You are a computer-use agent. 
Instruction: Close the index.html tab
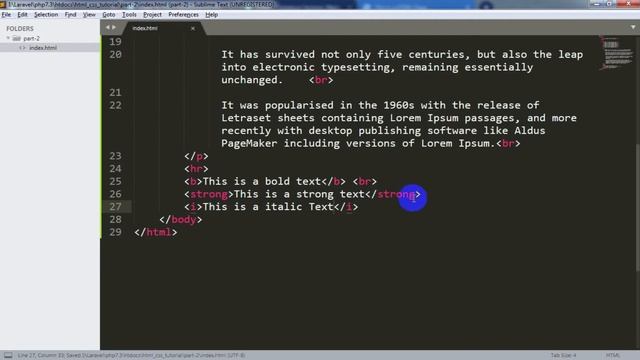(x=193, y=29)
